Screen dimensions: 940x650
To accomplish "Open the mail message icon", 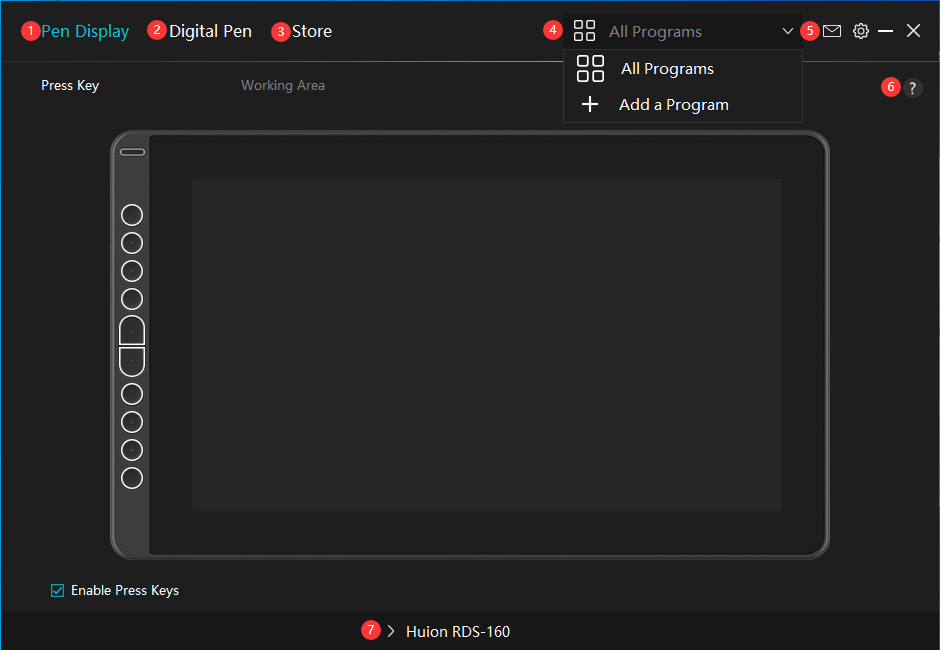I will (x=832, y=31).
